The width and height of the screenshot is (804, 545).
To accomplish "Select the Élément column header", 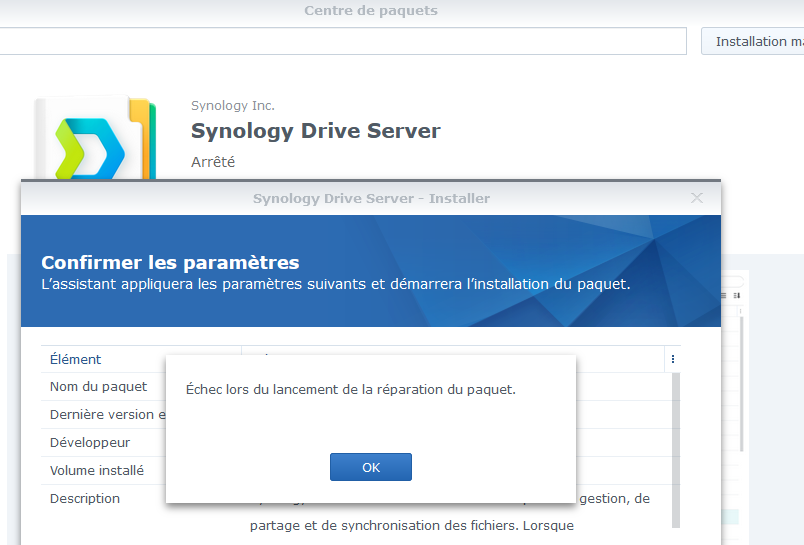I will pos(75,359).
